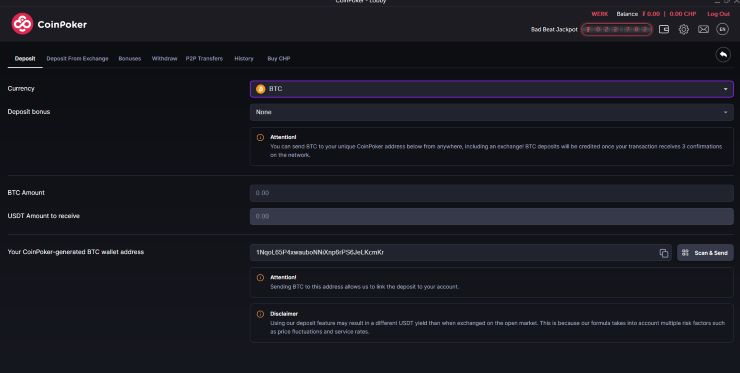Click the Bad Beat Jackpot counter
This screenshot has width=740, height=373.
pyautogui.click(x=616, y=29)
